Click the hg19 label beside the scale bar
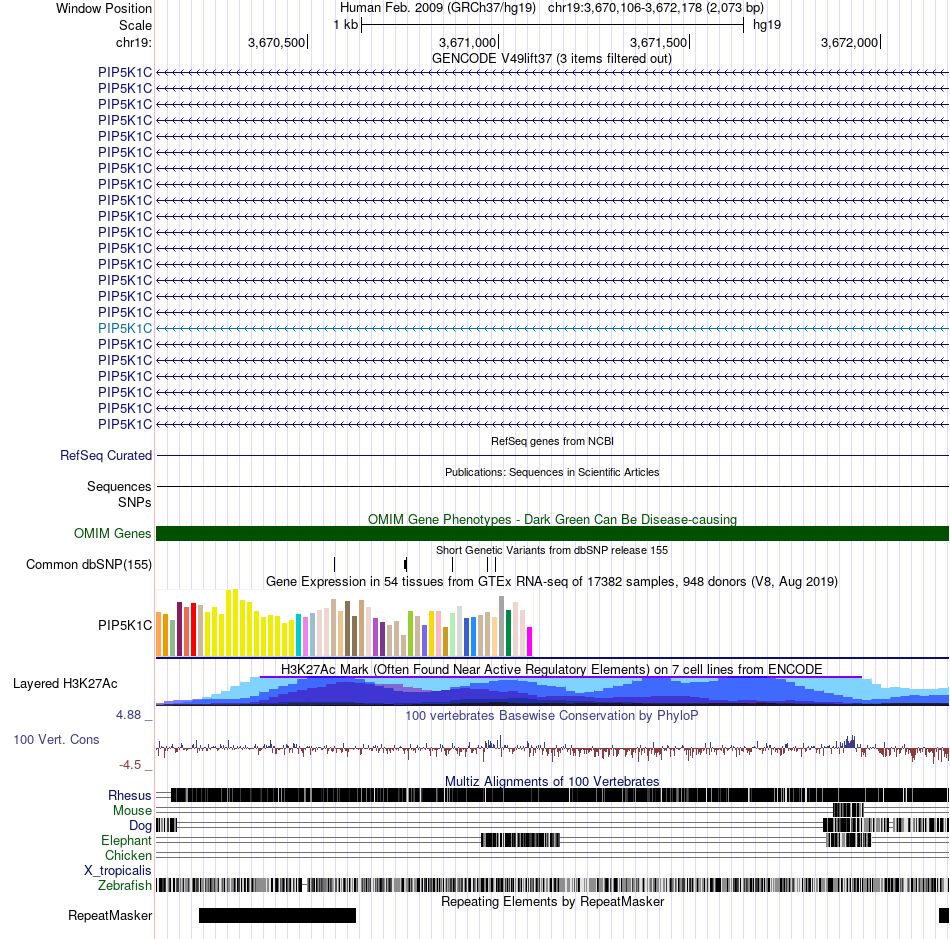The width and height of the screenshot is (950, 939). pyautogui.click(x=766, y=25)
